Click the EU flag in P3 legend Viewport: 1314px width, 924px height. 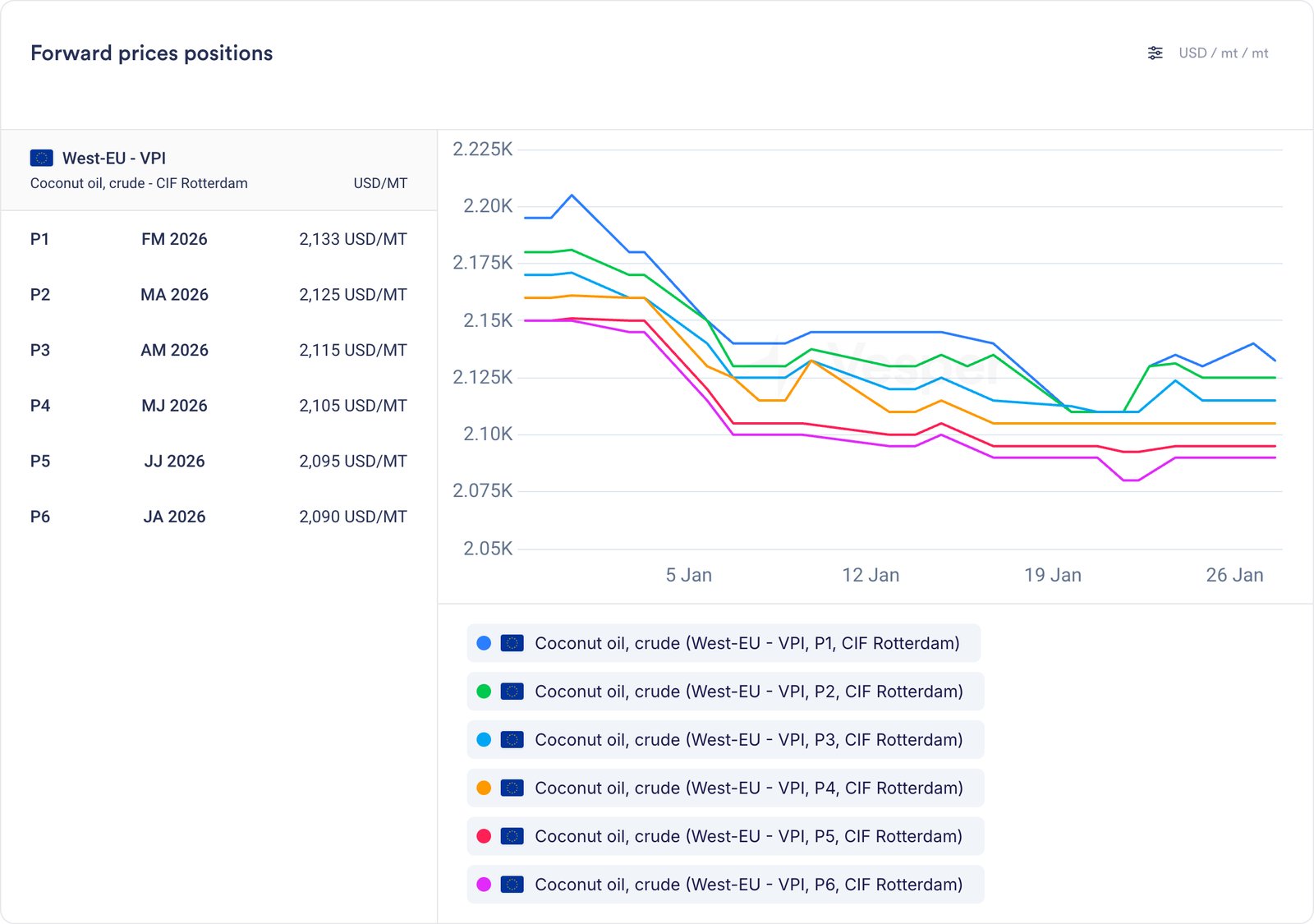(x=512, y=740)
